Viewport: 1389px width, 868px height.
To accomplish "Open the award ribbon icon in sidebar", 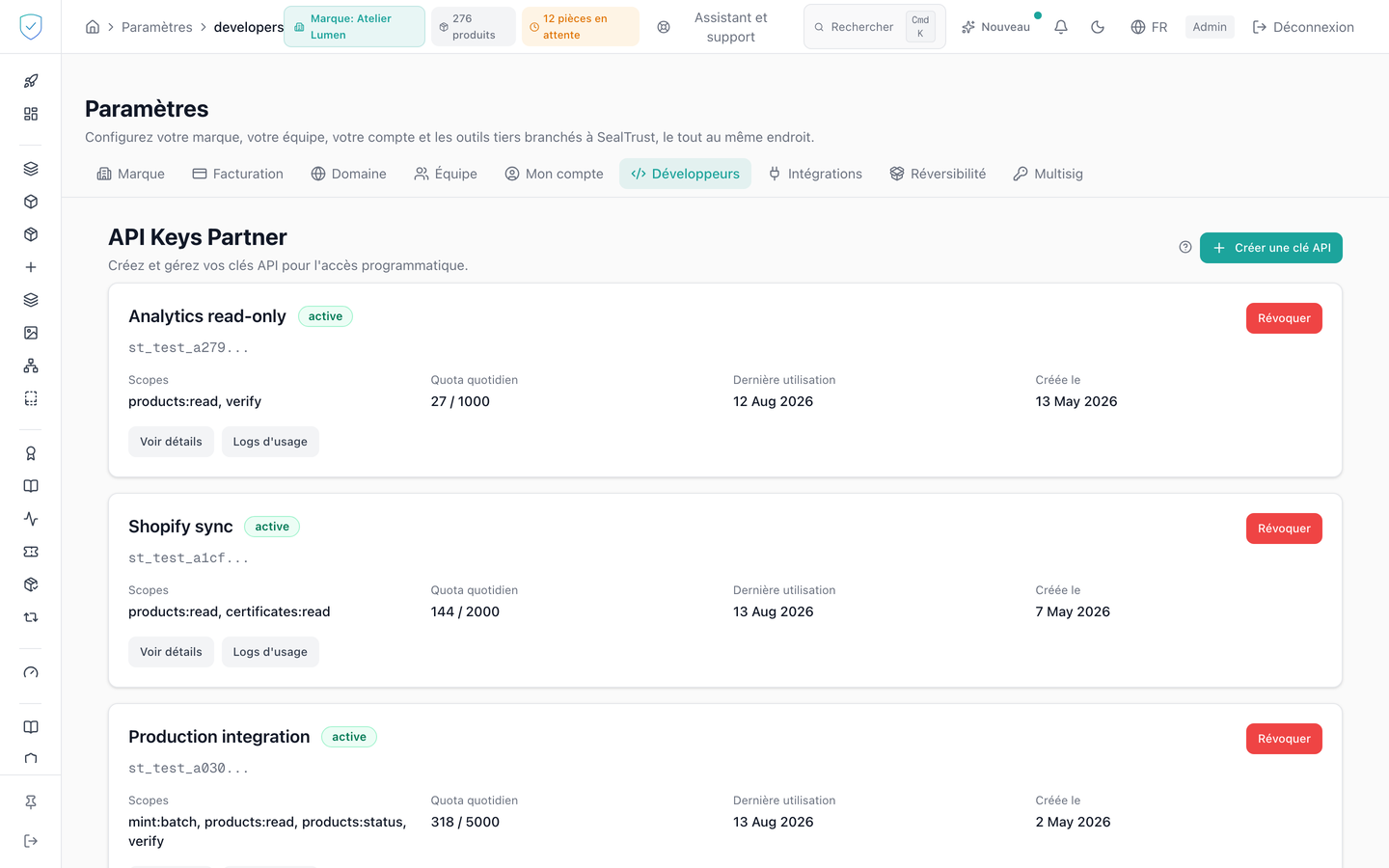I will coord(31,453).
